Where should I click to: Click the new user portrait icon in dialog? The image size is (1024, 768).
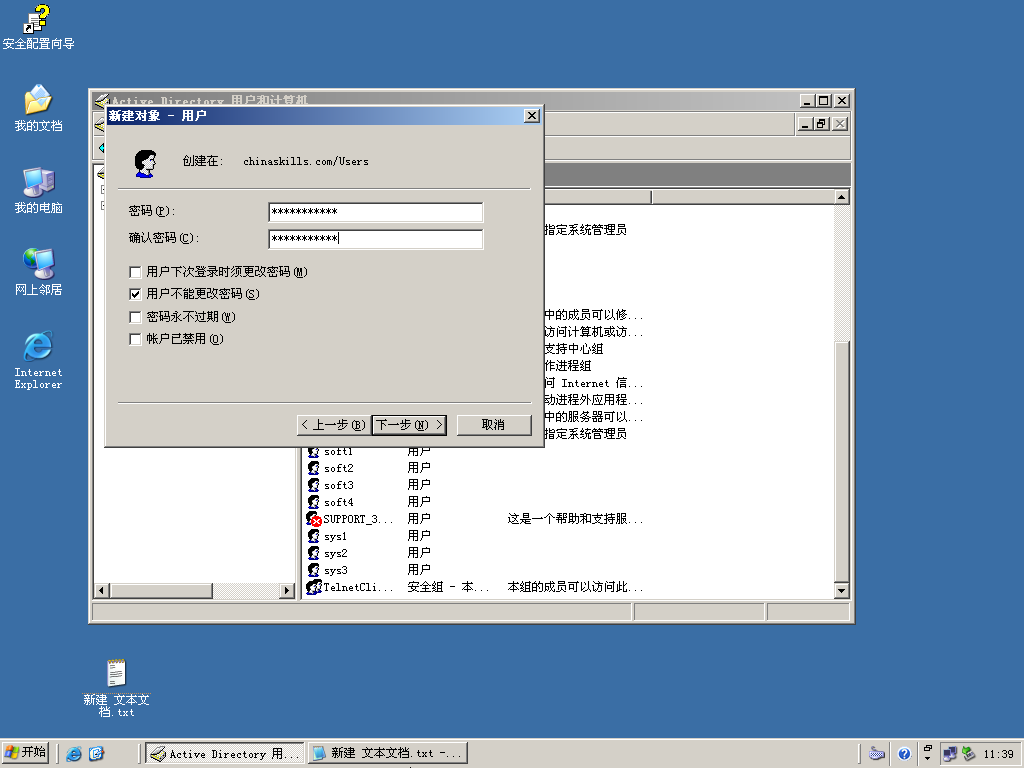pyautogui.click(x=145, y=163)
